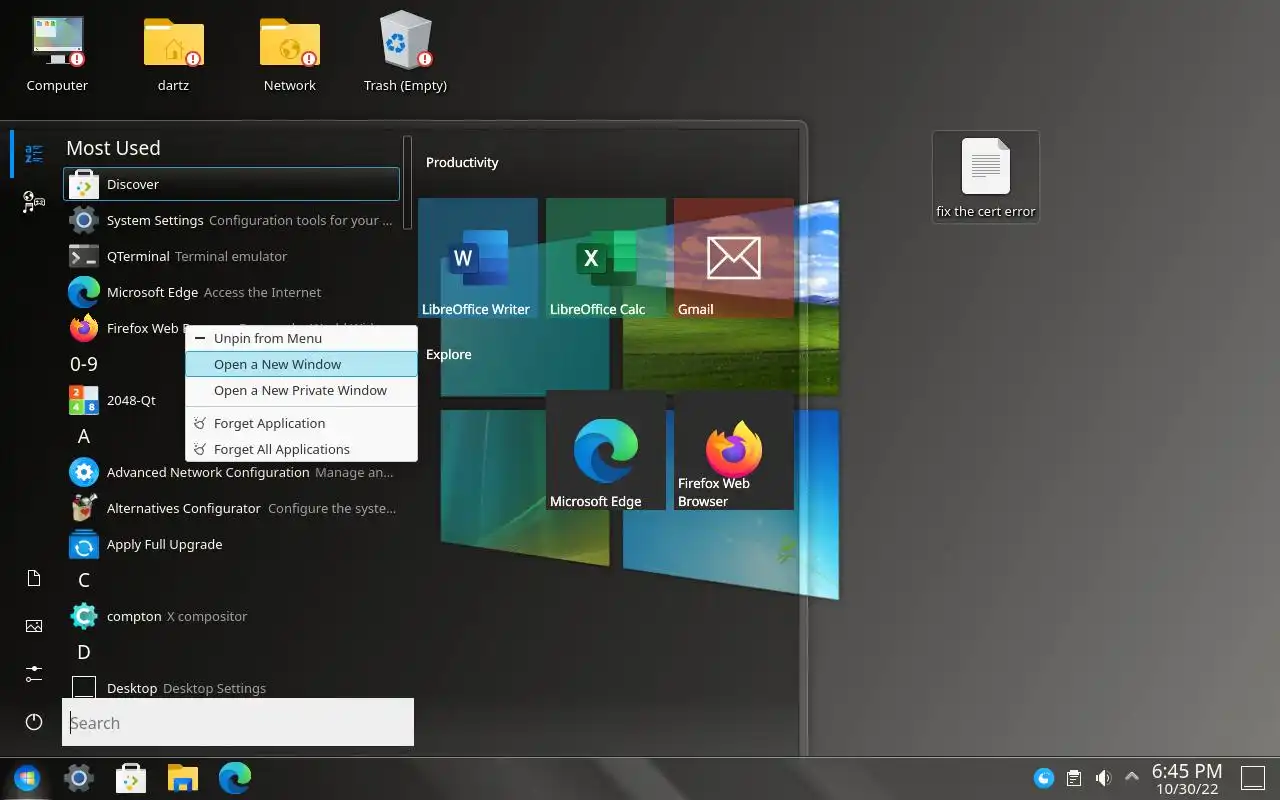Click the 'D' section header
1280x800 pixels.
84,652
